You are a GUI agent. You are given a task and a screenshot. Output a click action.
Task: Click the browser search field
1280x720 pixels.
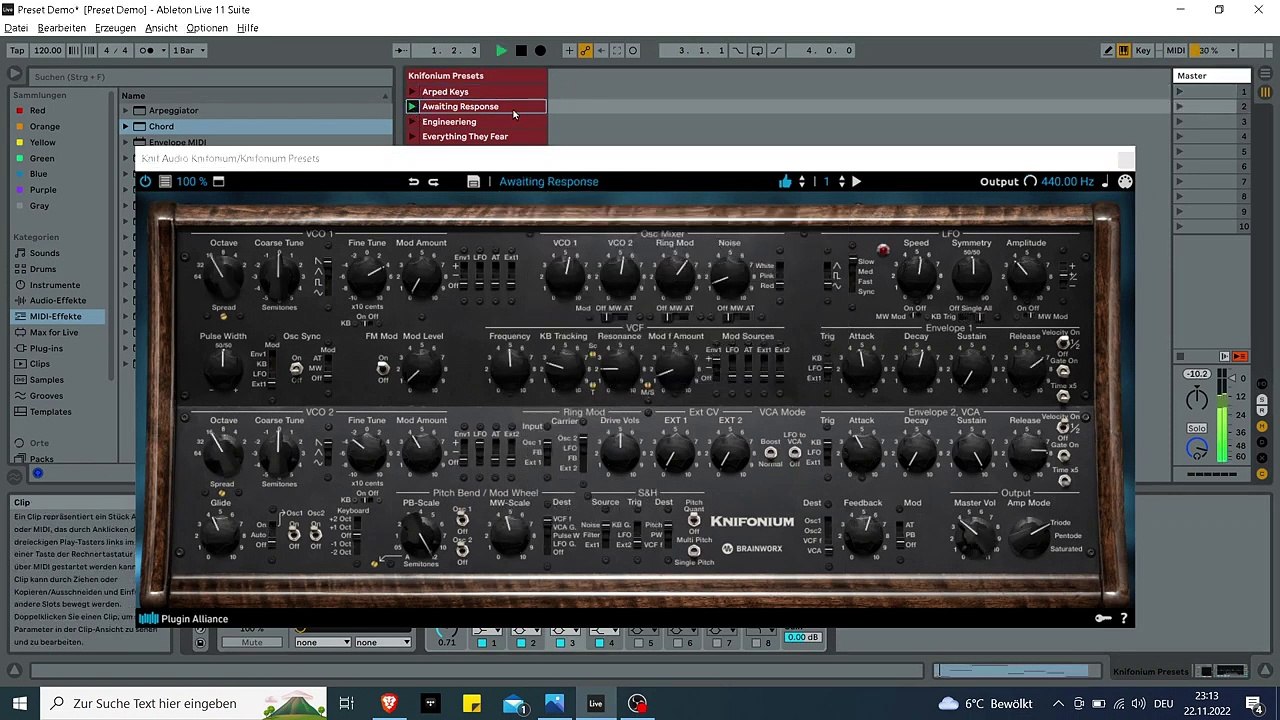point(210,77)
